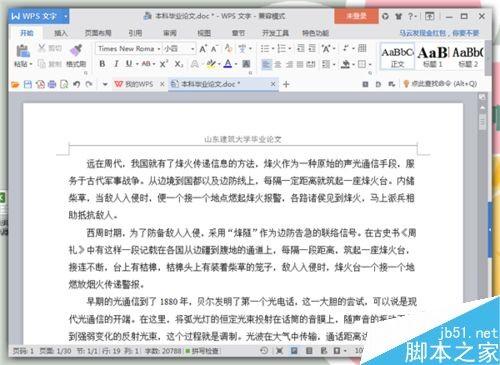Select the Format Painter brush
The image size is (500, 365).
coord(76,50)
